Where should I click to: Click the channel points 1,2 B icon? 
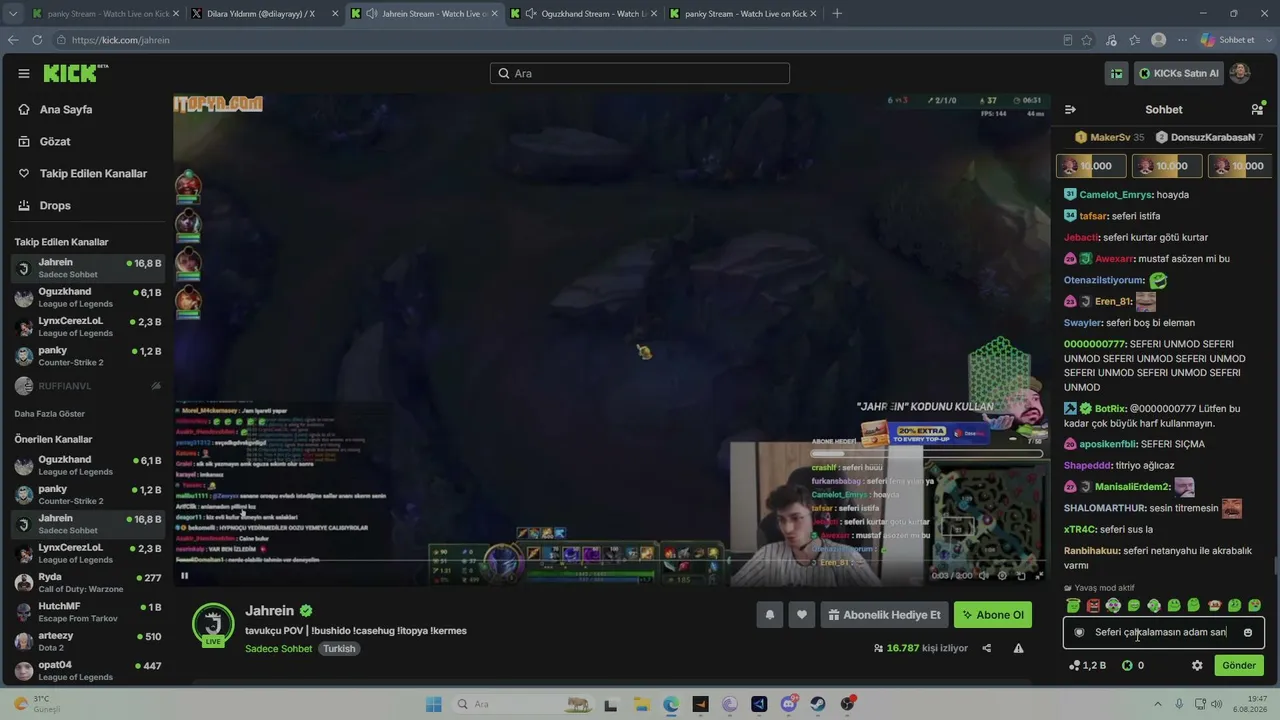coord(1075,665)
